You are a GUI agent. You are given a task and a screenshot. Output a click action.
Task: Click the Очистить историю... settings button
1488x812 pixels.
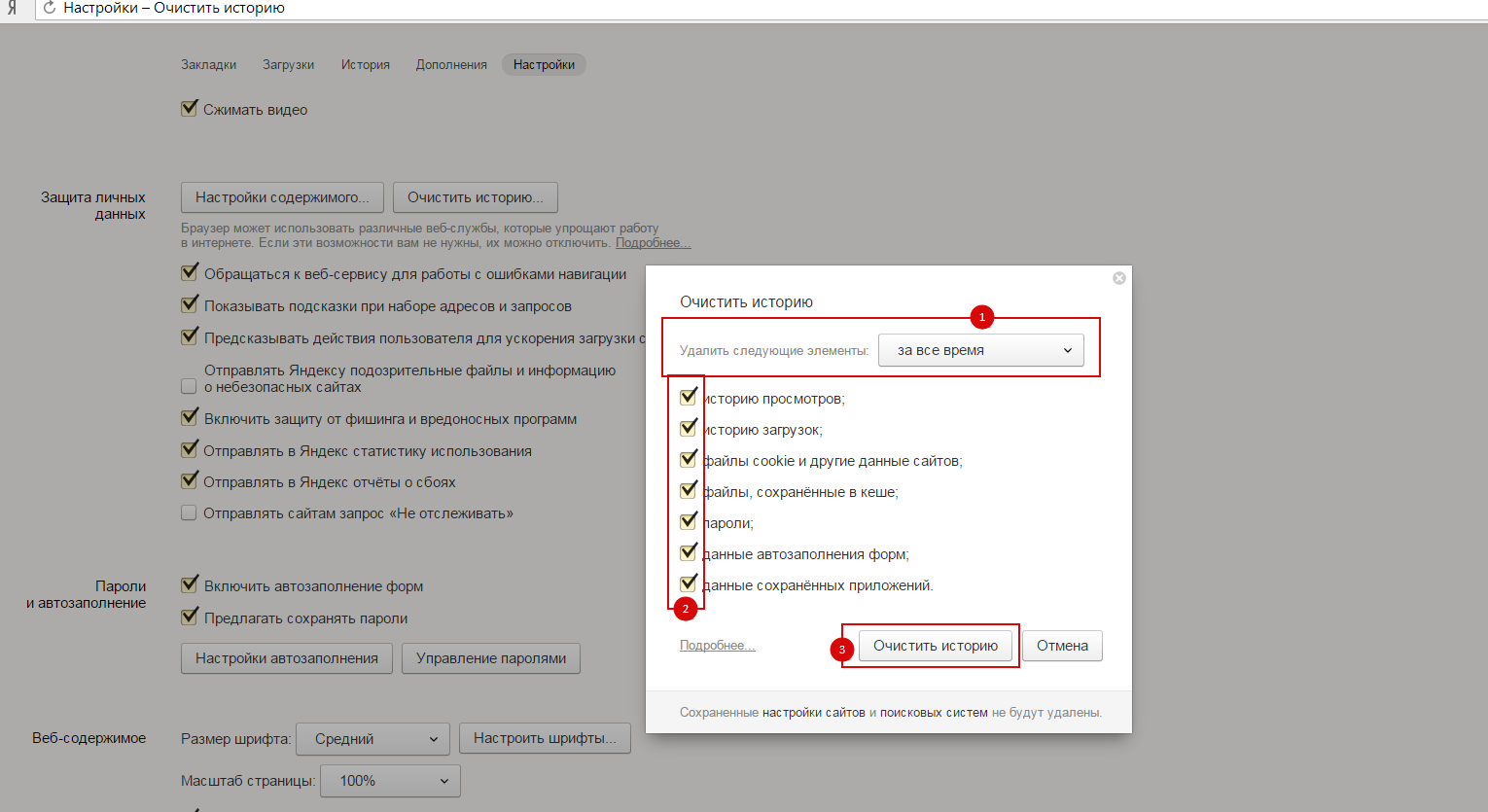pos(475,197)
